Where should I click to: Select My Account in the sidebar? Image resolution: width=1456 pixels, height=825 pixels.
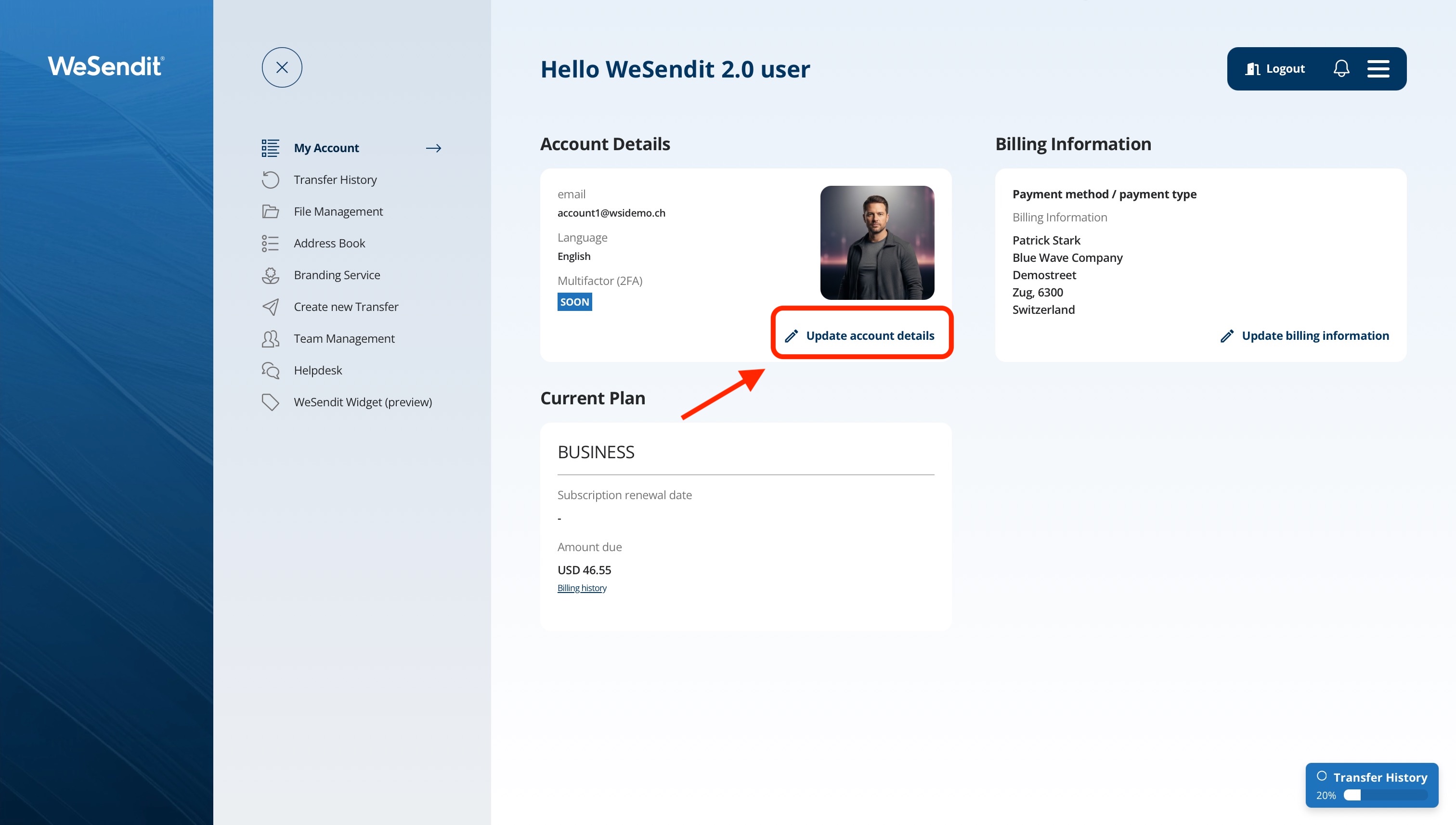pos(326,148)
